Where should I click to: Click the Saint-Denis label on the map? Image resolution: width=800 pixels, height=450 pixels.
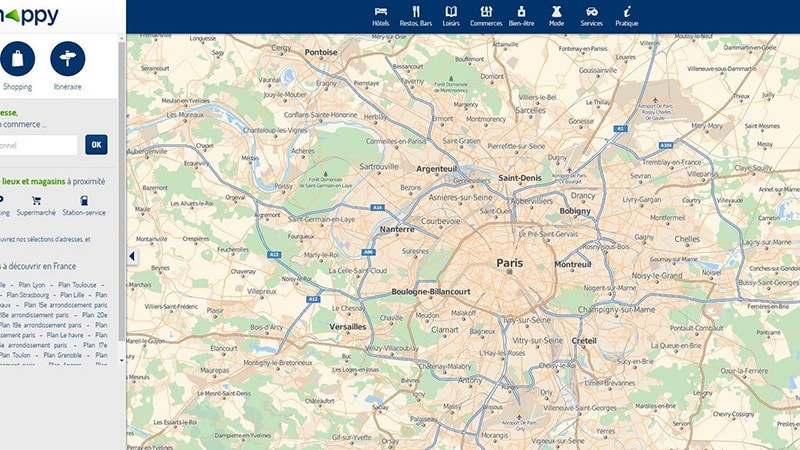[x=520, y=178]
